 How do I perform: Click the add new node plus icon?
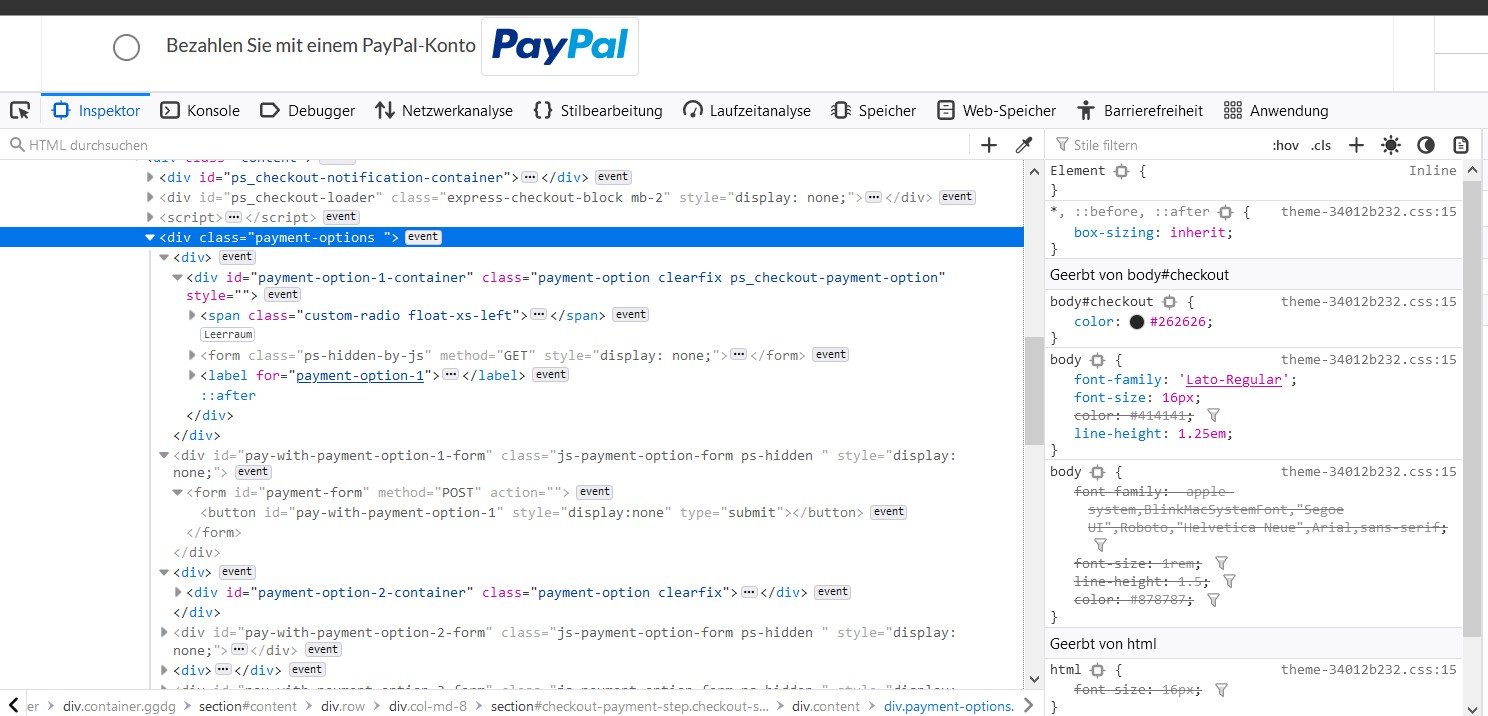(989, 145)
